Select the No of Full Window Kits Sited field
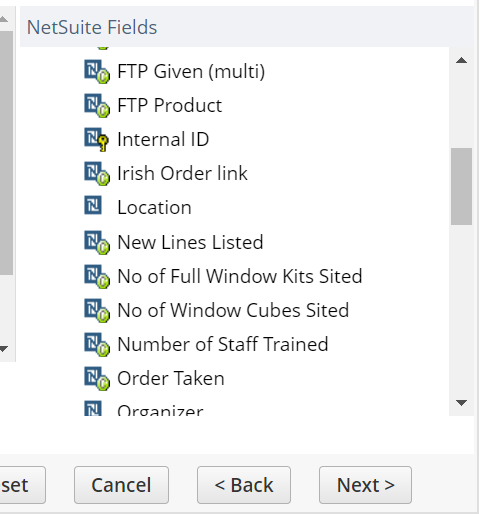Screen dimensions: 481x514 point(240,276)
